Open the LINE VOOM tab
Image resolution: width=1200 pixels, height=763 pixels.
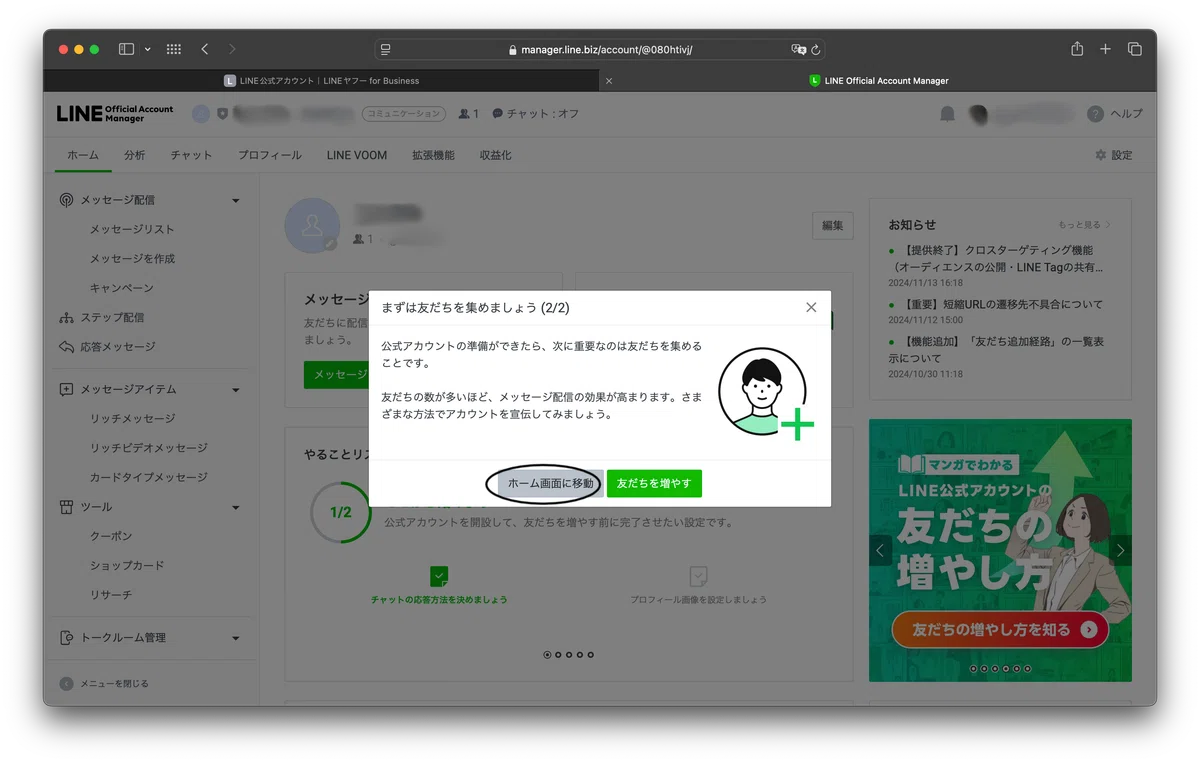[x=357, y=155]
